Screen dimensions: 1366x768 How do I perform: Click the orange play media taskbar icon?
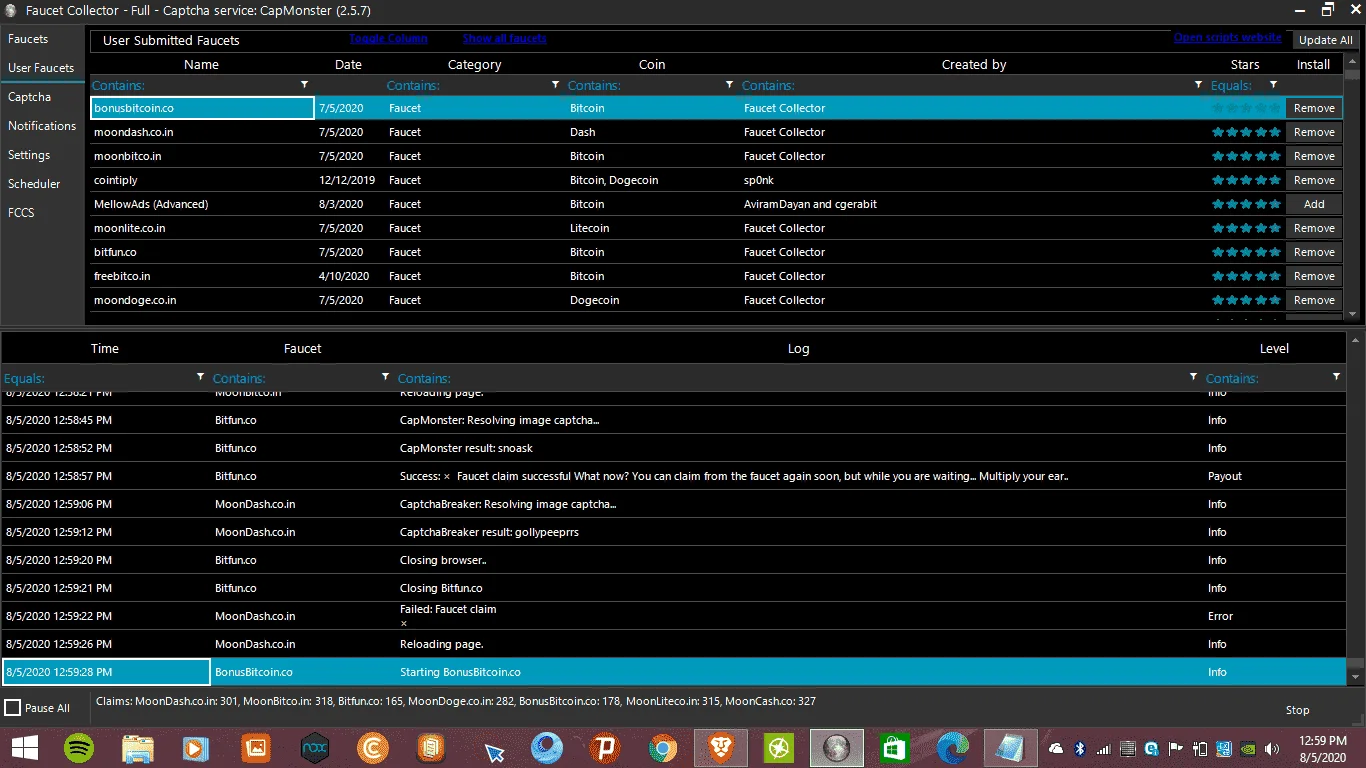(197, 747)
